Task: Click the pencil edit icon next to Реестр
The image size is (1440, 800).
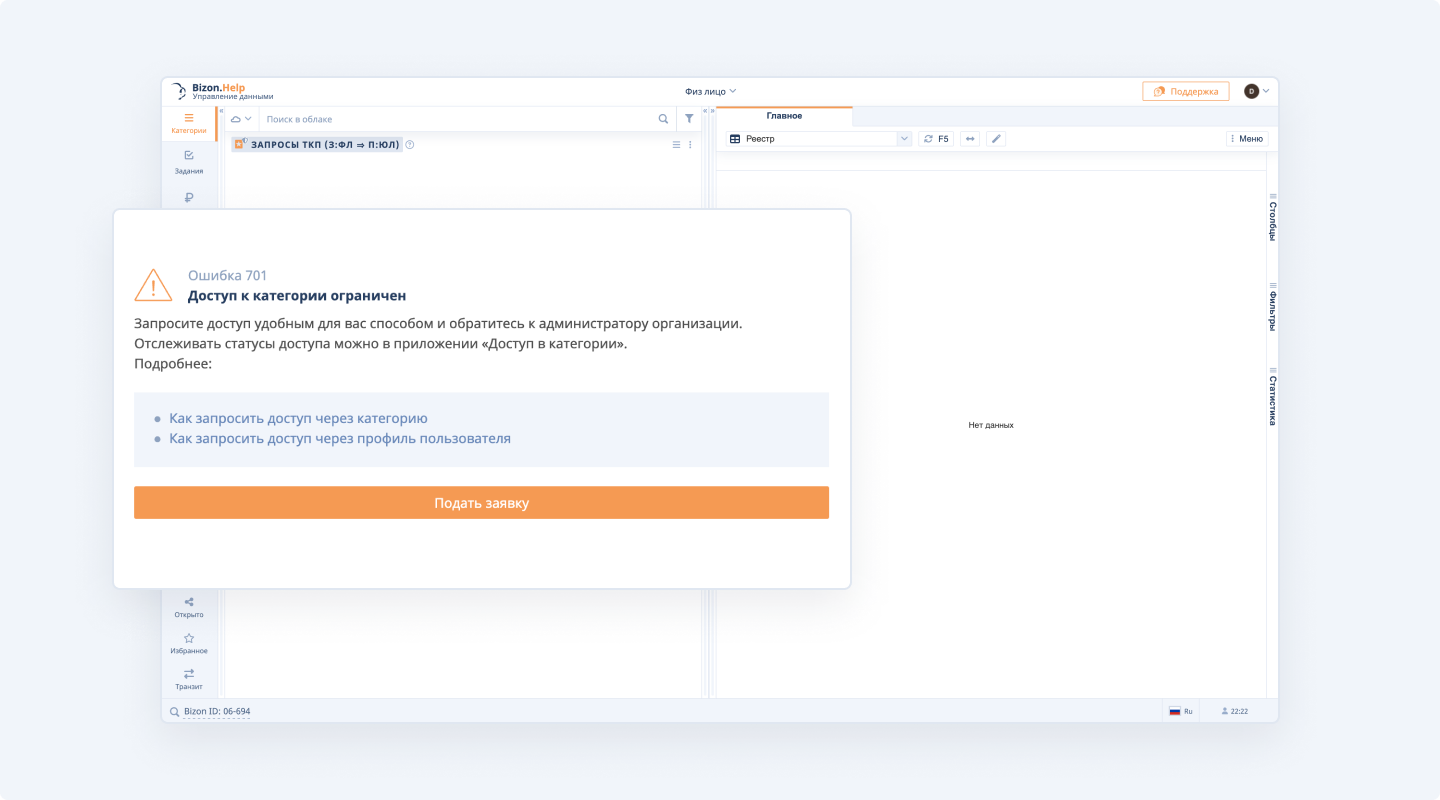Action: click(x=995, y=138)
